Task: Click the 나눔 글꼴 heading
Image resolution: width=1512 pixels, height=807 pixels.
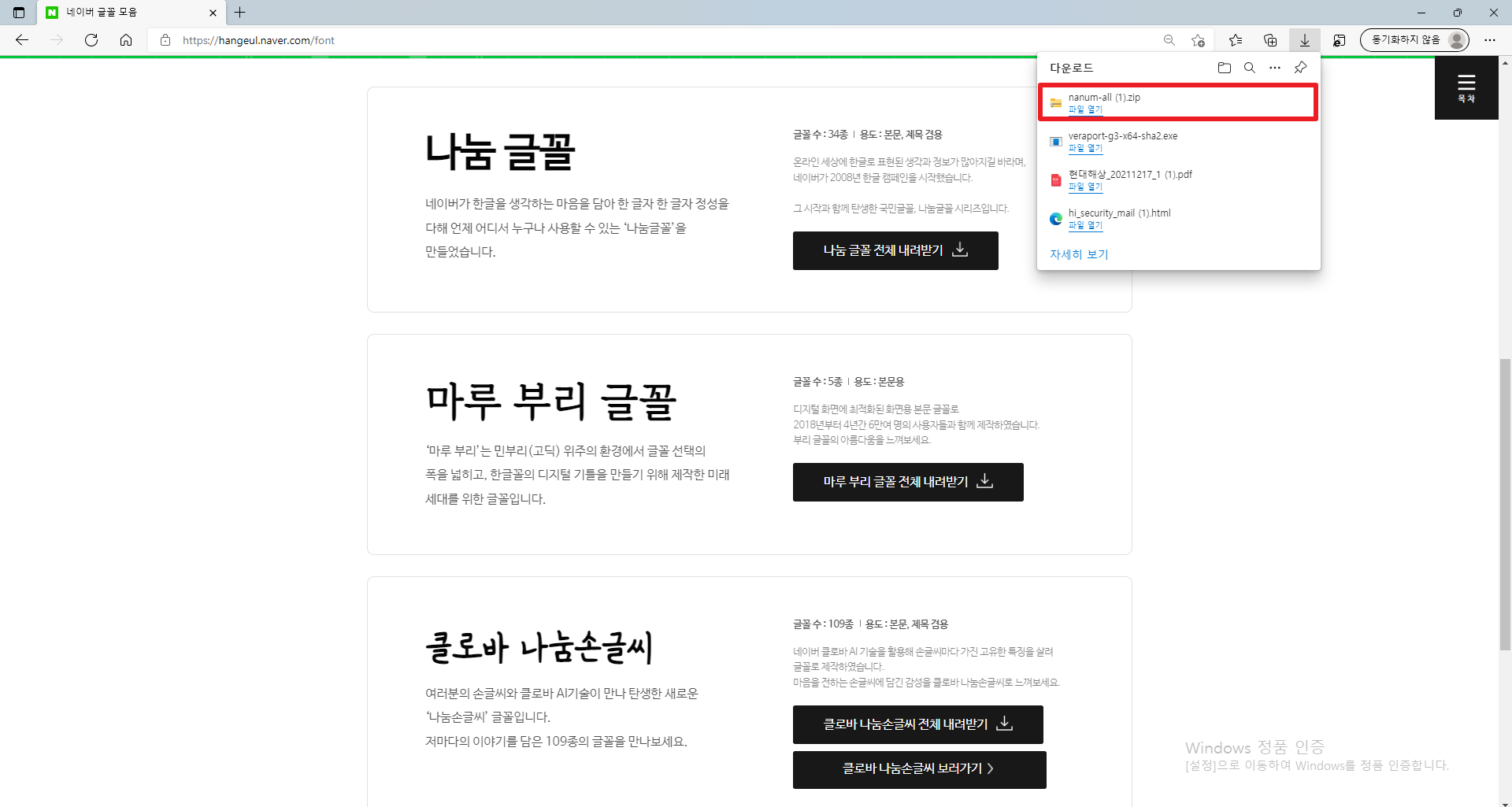Action: 501,152
